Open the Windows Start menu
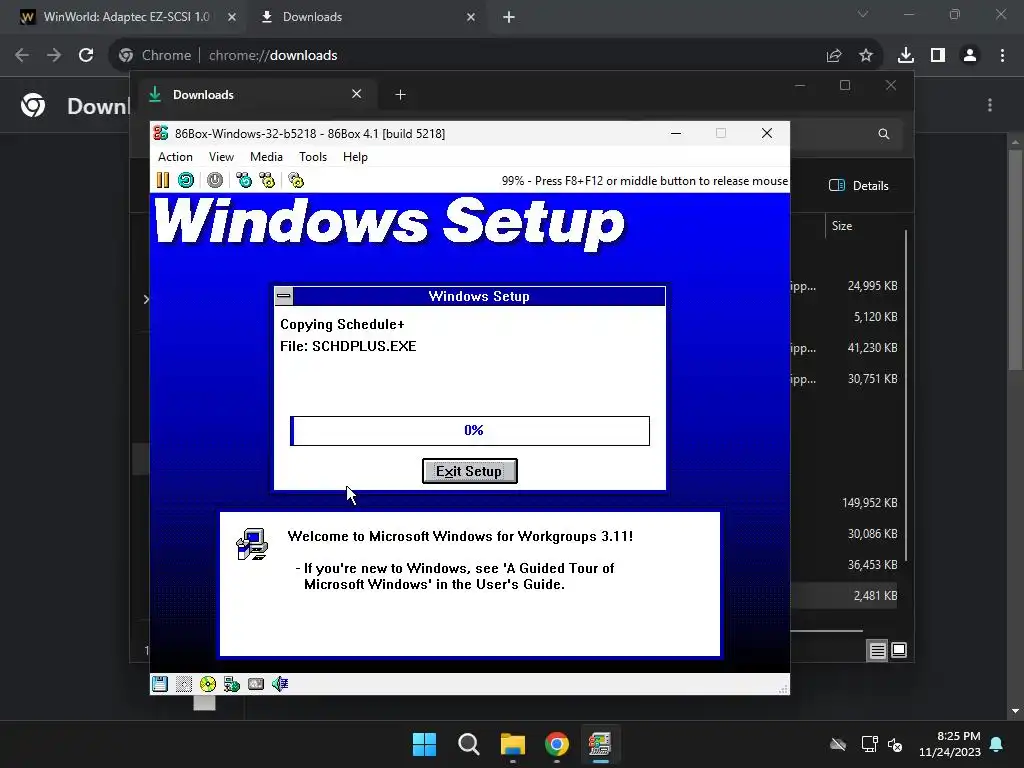This screenshot has height=768, width=1024. click(424, 744)
